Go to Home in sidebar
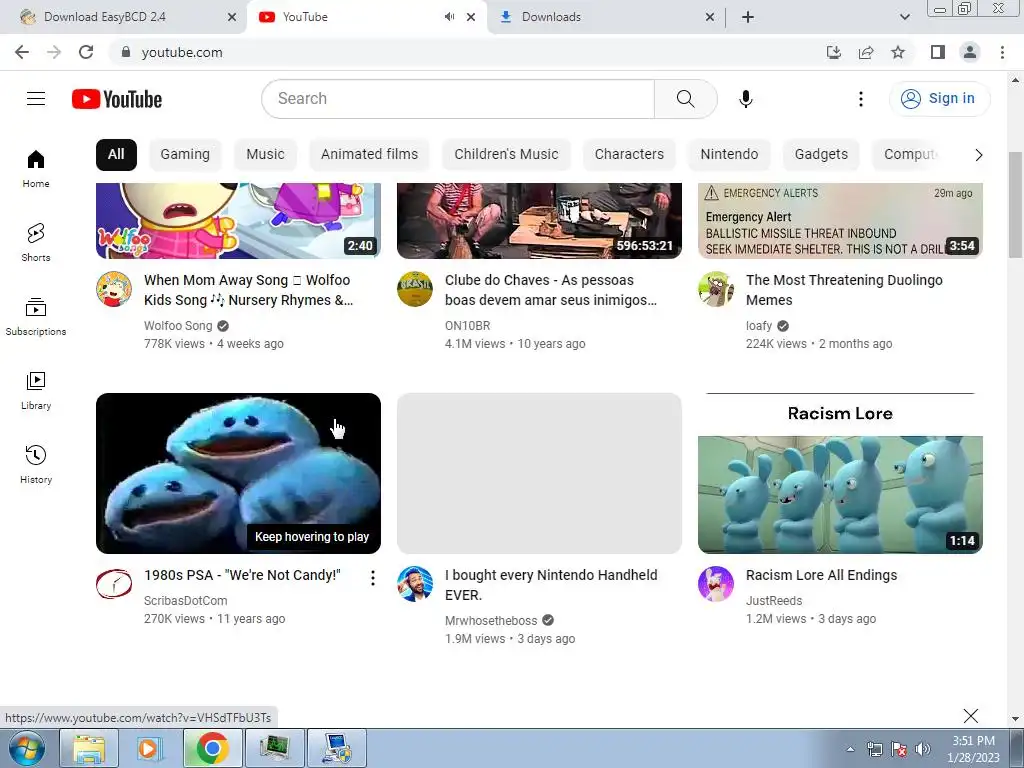This screenshot has width=1024, height=768. pyautogui.click(x=36, y=168)
